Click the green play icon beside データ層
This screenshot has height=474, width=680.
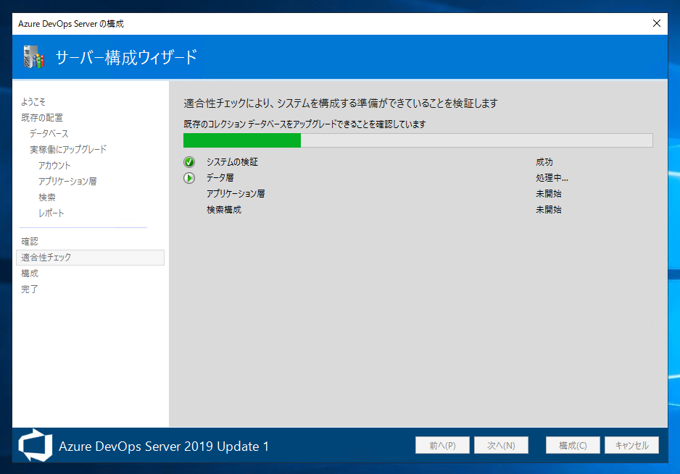[189, 178]
